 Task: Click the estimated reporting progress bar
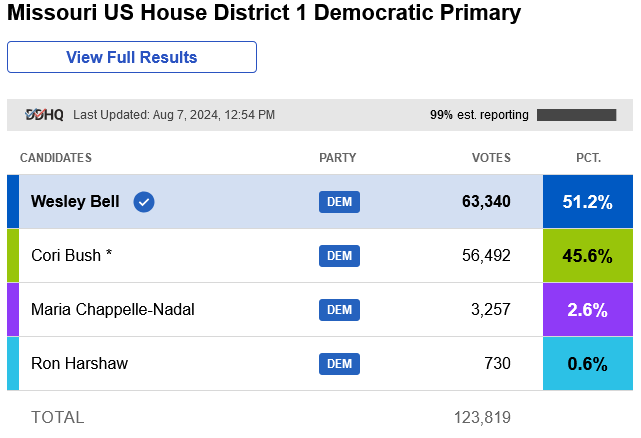tap(577, 115)
